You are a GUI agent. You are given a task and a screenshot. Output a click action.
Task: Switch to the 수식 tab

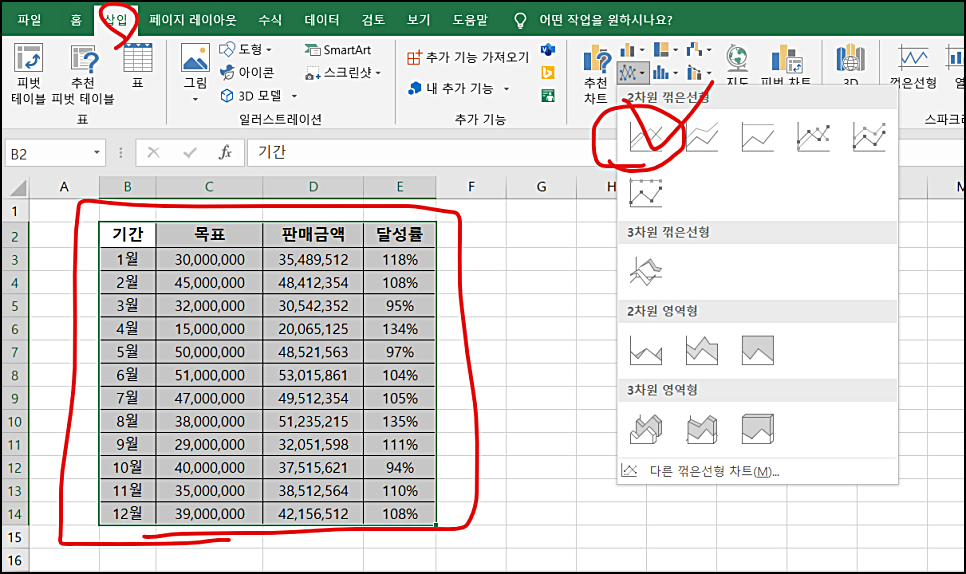(270, 20)
